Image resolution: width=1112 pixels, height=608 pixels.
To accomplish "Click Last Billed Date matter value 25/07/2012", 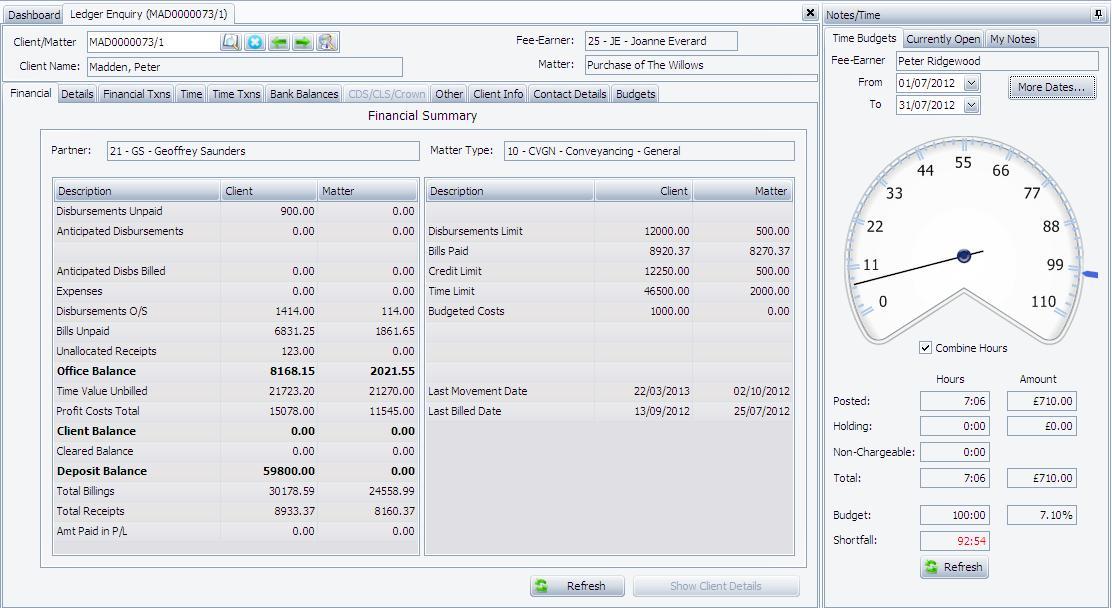I will 761,411.
